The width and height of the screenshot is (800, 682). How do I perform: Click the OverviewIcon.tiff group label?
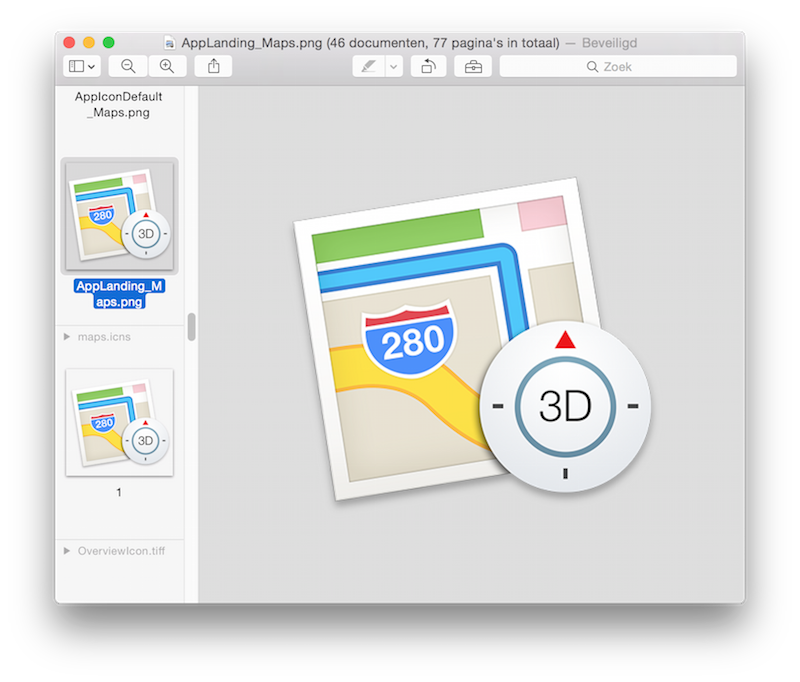(x=121, y=551)
